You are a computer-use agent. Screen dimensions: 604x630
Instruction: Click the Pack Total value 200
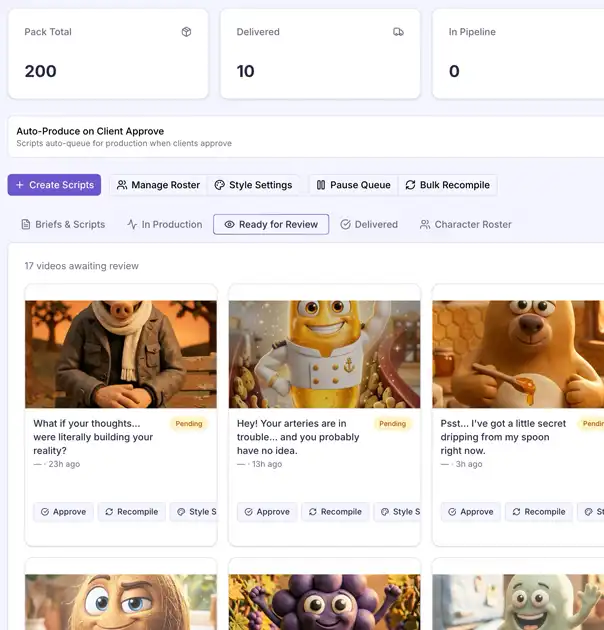(41, 71)
